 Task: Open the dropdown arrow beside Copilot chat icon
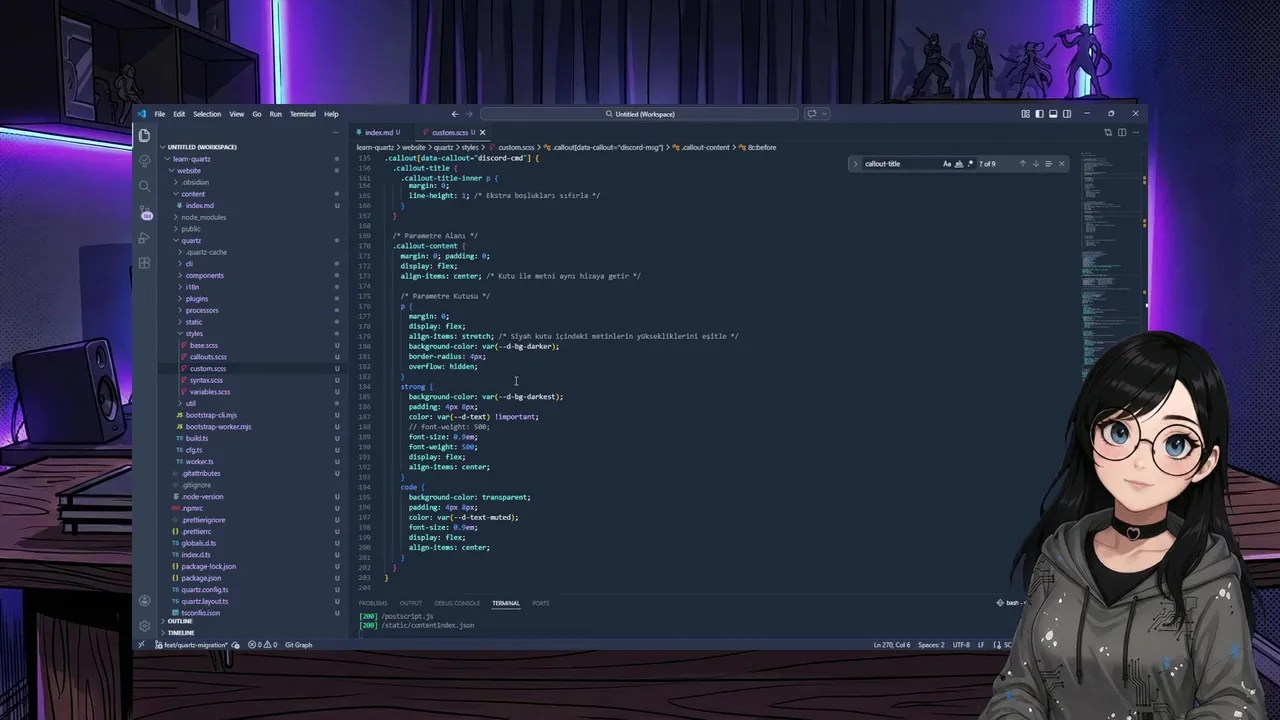824,114
